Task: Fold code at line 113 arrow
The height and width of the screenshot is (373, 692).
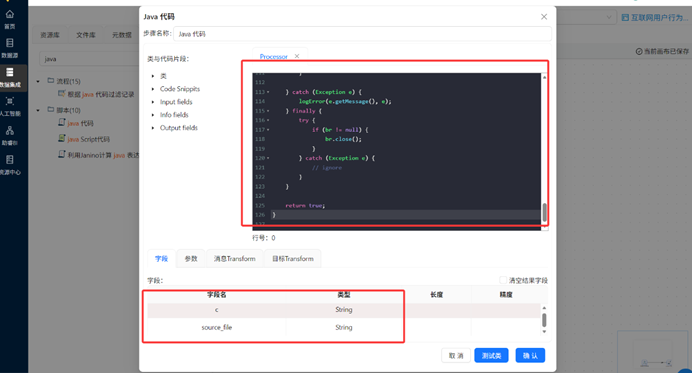Action: pos(268,92)
